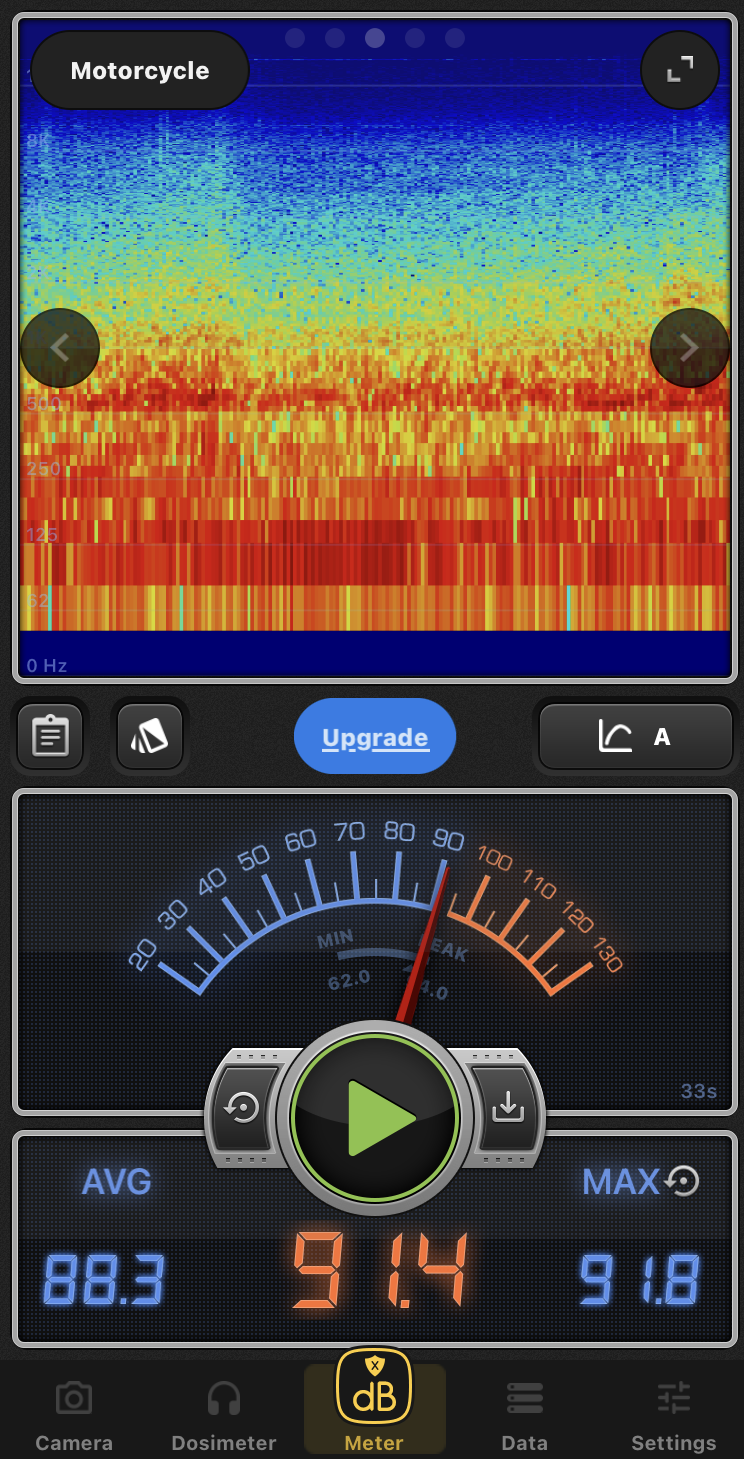
Task: Tap the fullscreen expand icon on spectrogram
Action: point(680,70)
